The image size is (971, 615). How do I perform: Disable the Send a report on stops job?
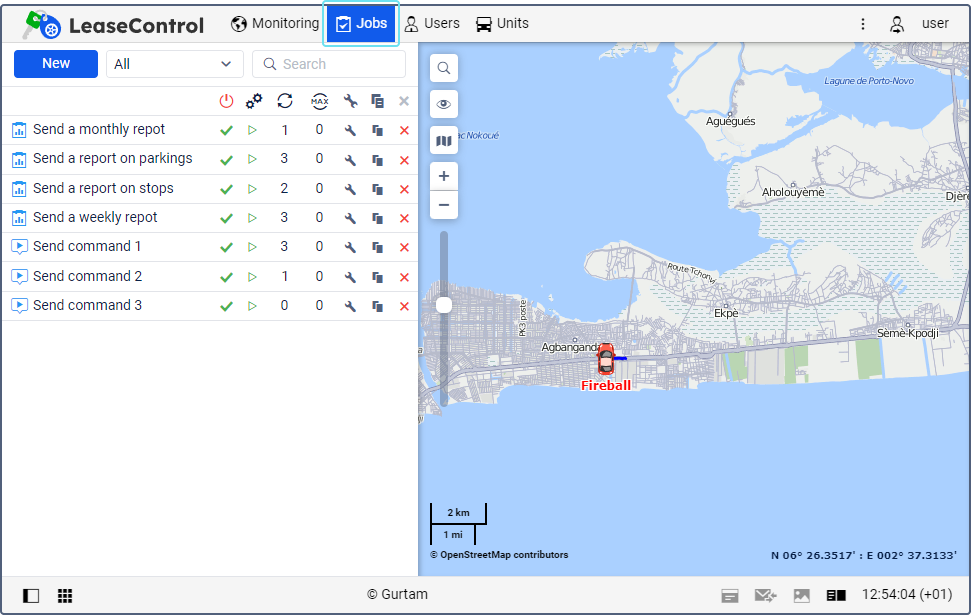(226, 189)
